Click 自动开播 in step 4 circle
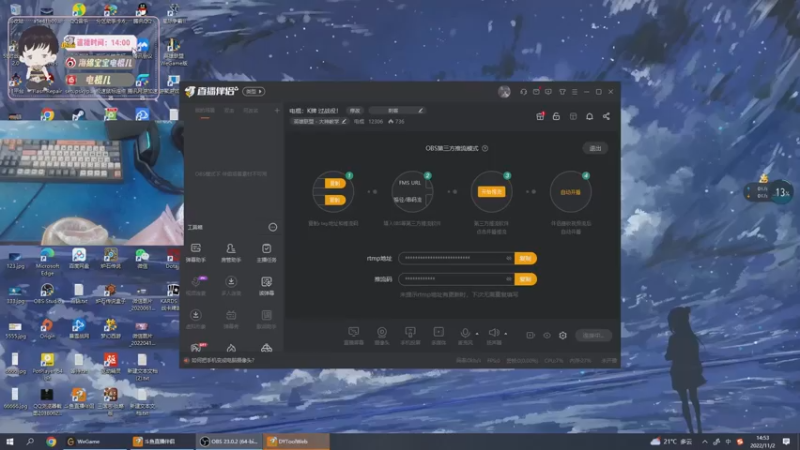Image resolution: width=800 pixels, height=450 pixels. click(570, 192)
